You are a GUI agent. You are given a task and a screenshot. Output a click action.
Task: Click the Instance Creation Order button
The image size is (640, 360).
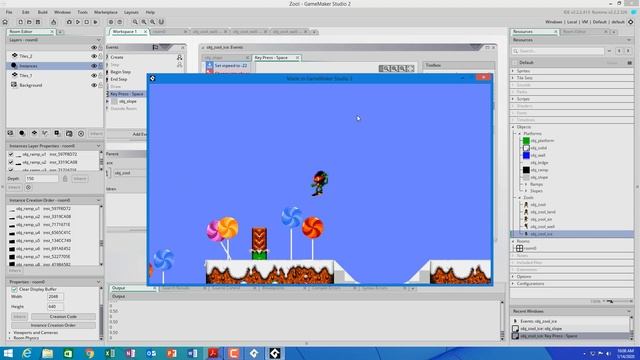coord(53,325)
